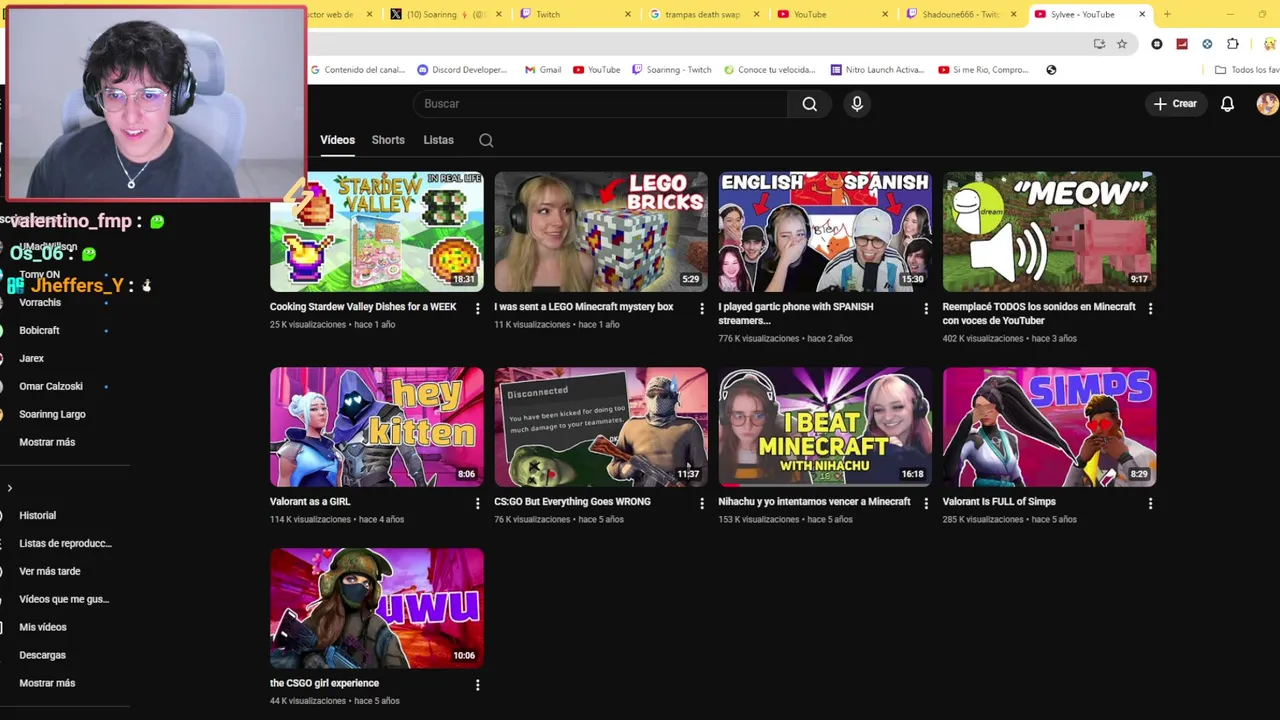
Task: Open Discord Developer bookmark
Action: (462, 70)
